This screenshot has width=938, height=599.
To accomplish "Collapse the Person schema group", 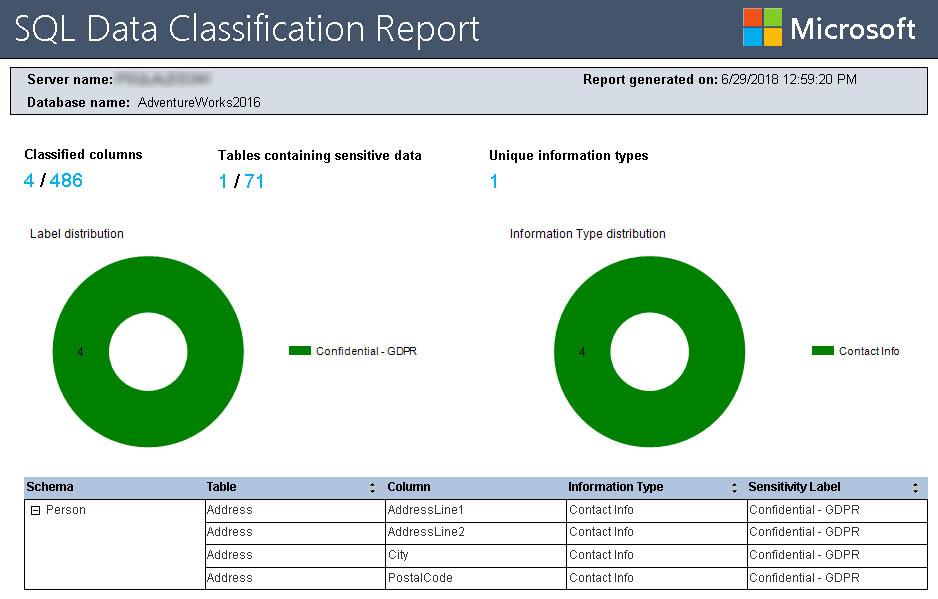I will coord(35,510).
